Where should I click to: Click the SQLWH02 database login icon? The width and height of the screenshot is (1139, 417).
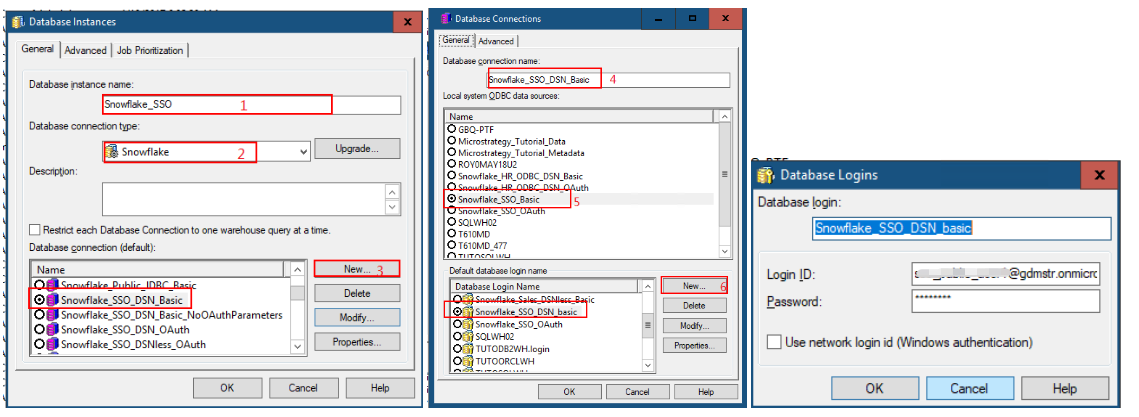[468, 339]
